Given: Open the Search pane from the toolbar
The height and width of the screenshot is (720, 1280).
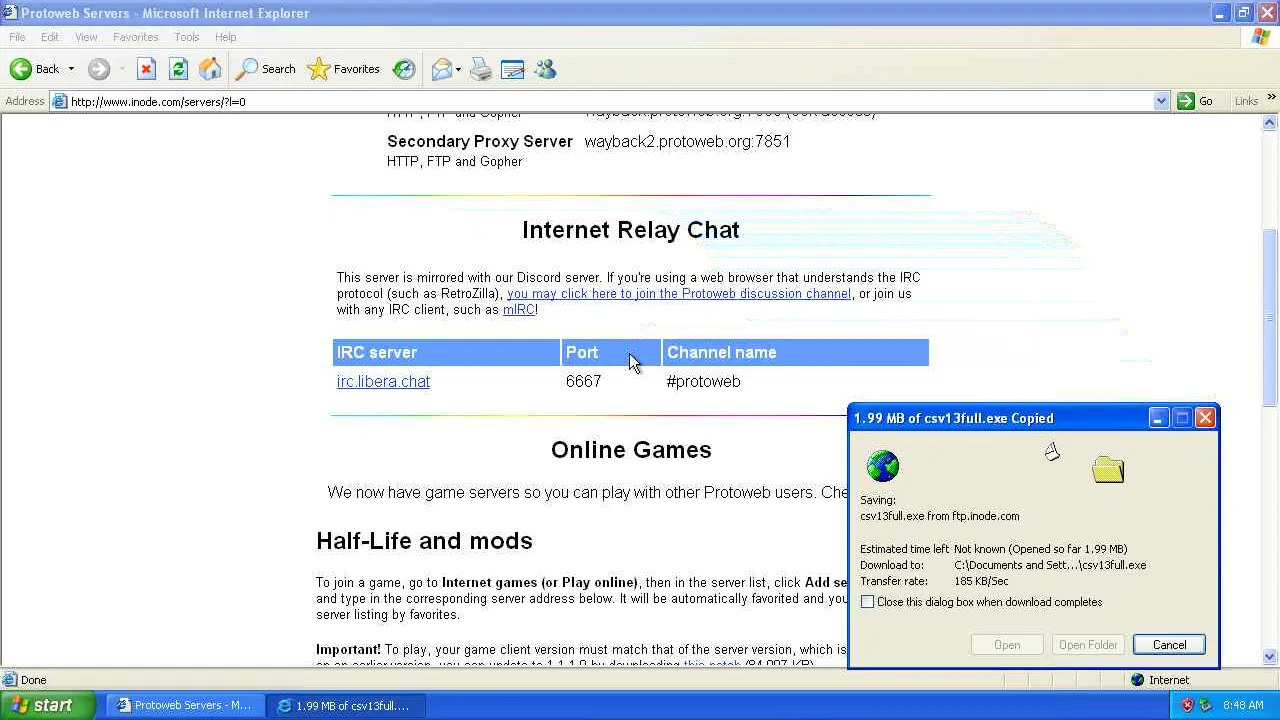Looking at the screenshot, I should coord(266,69).
